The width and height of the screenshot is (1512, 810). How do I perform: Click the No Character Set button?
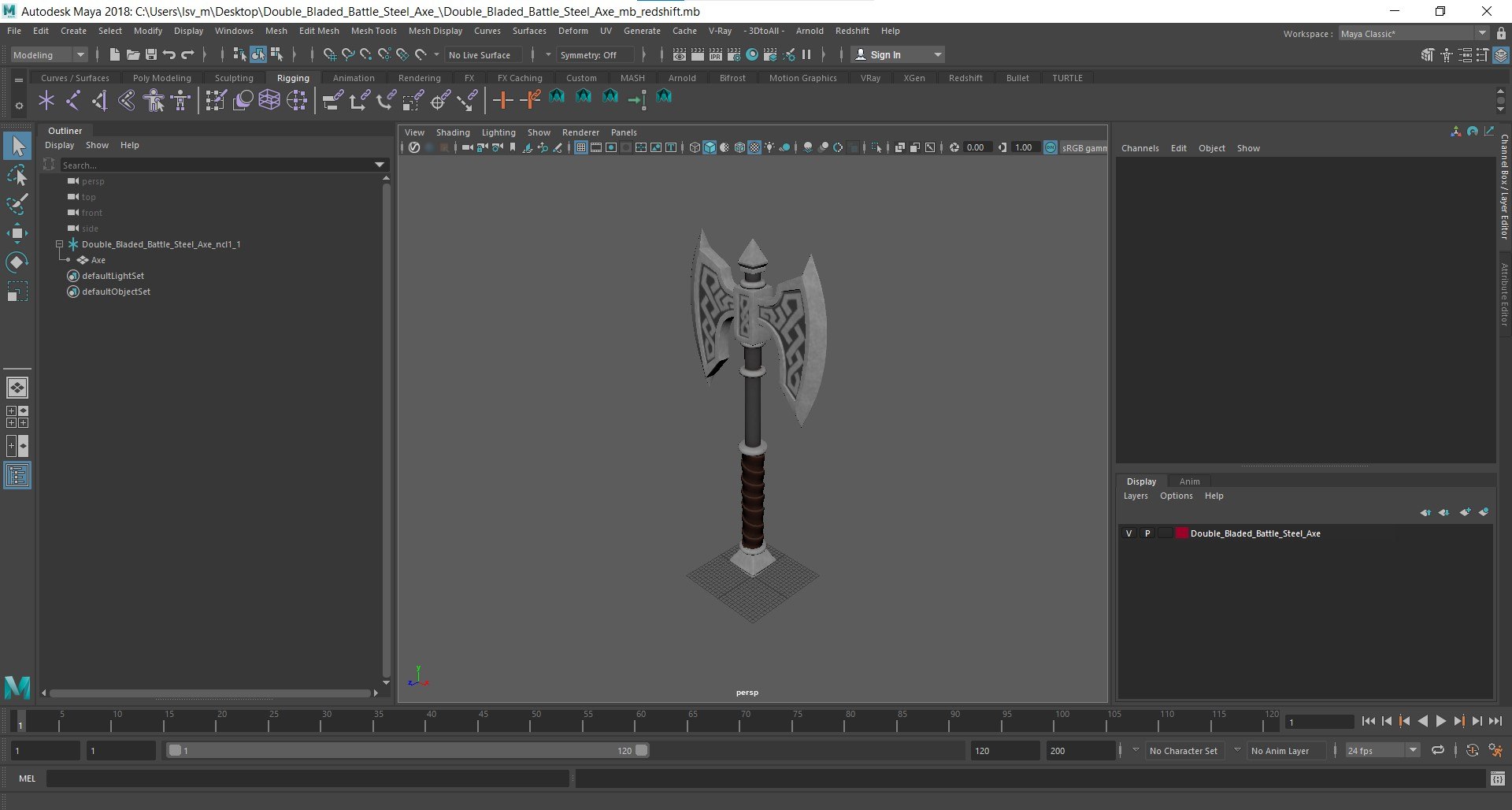(1183, 751)
